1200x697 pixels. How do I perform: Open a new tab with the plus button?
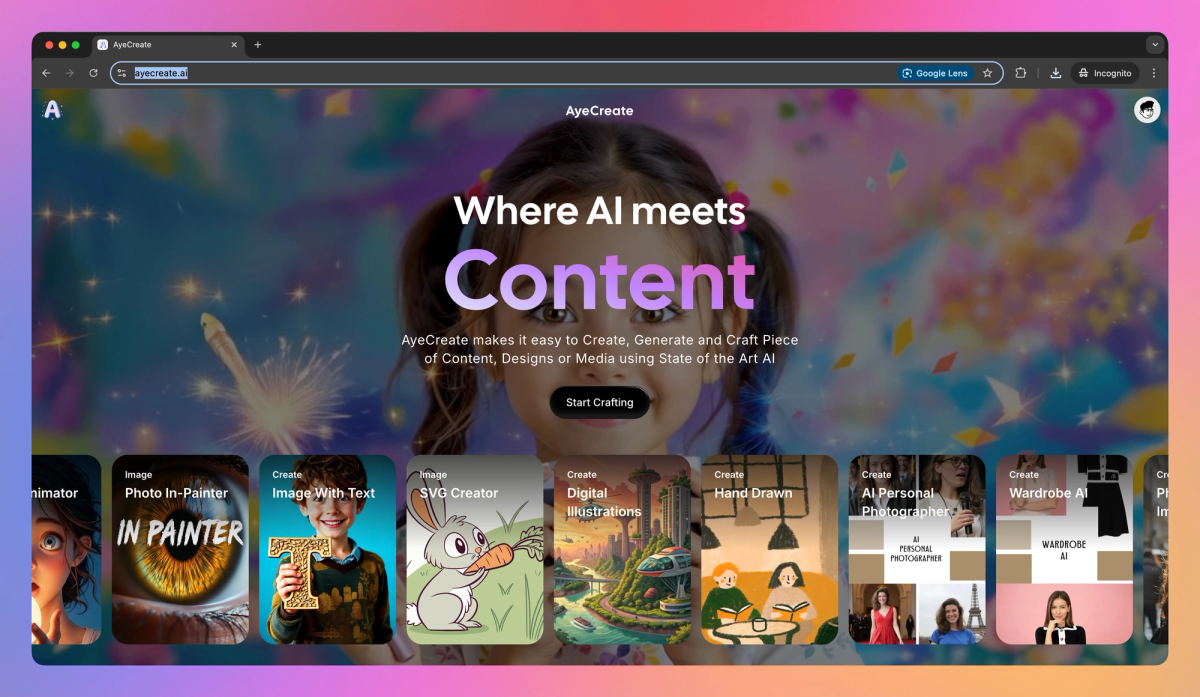pyautogui.click(x=258, y=44)
